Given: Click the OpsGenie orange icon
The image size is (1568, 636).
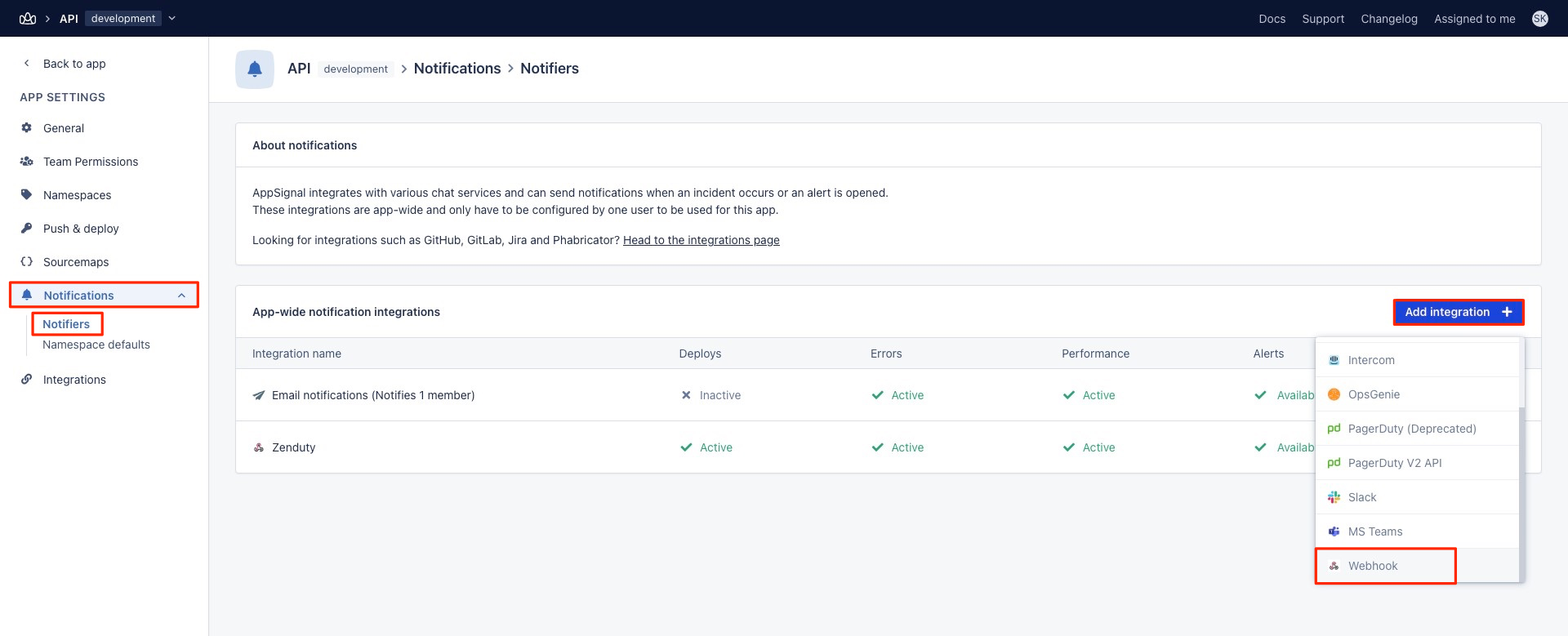Looking at the screenshot, I should tap(1334, 394).
